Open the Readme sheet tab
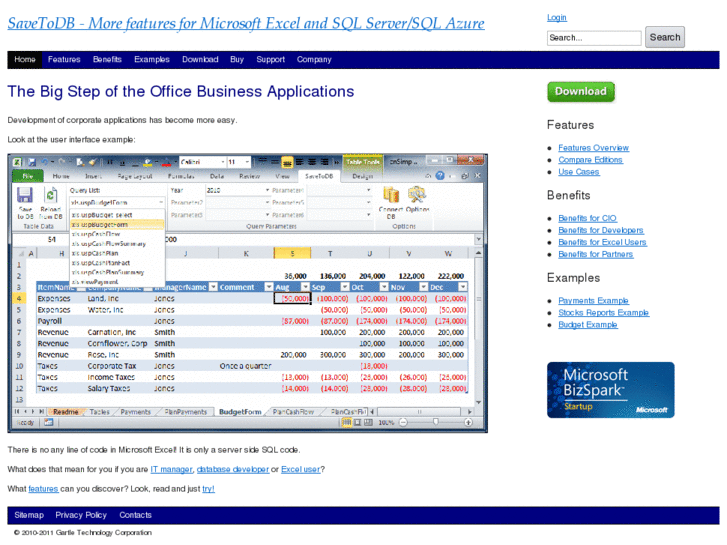 (65, 412)
